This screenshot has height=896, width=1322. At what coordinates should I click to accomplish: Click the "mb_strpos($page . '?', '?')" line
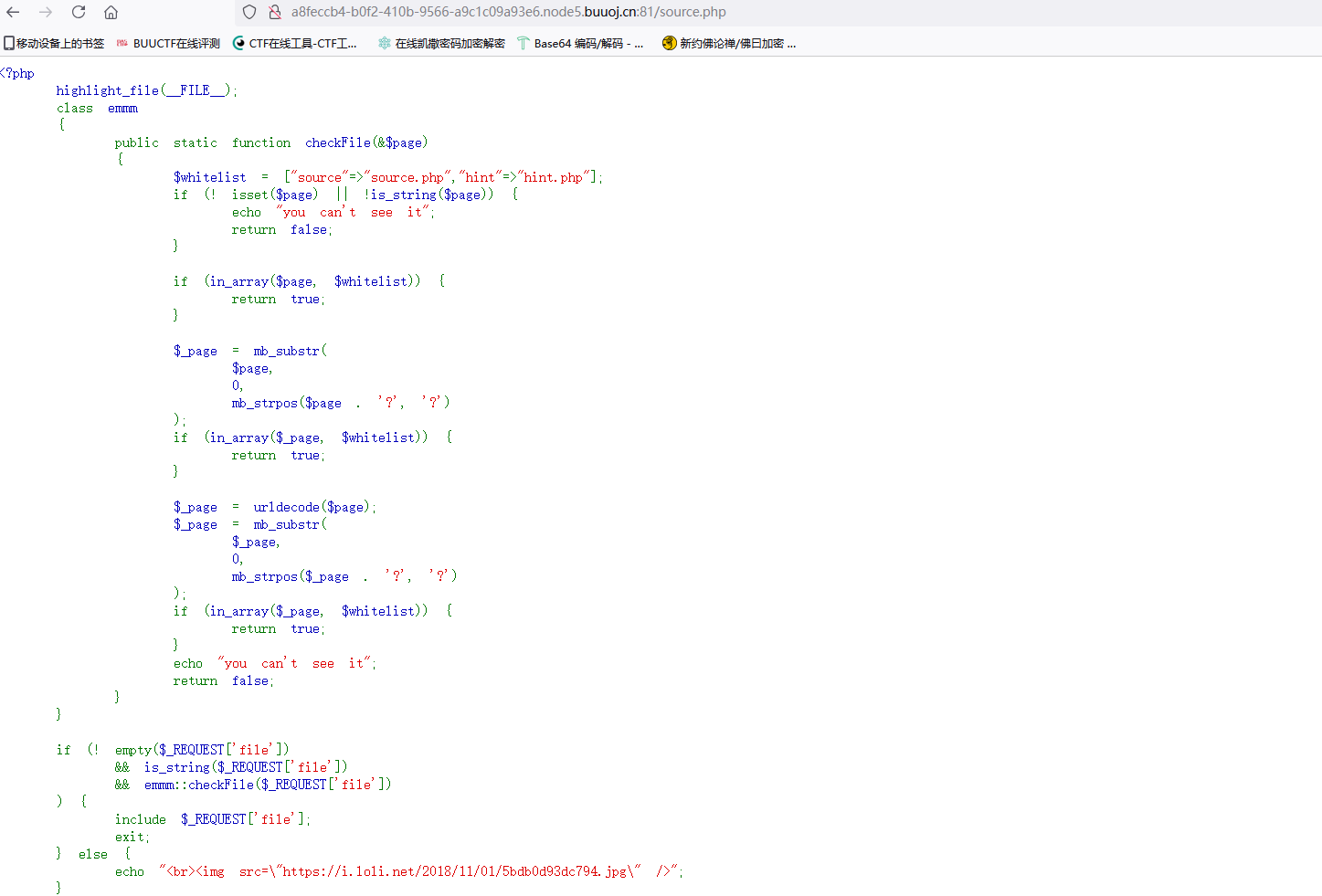[341, 403]
